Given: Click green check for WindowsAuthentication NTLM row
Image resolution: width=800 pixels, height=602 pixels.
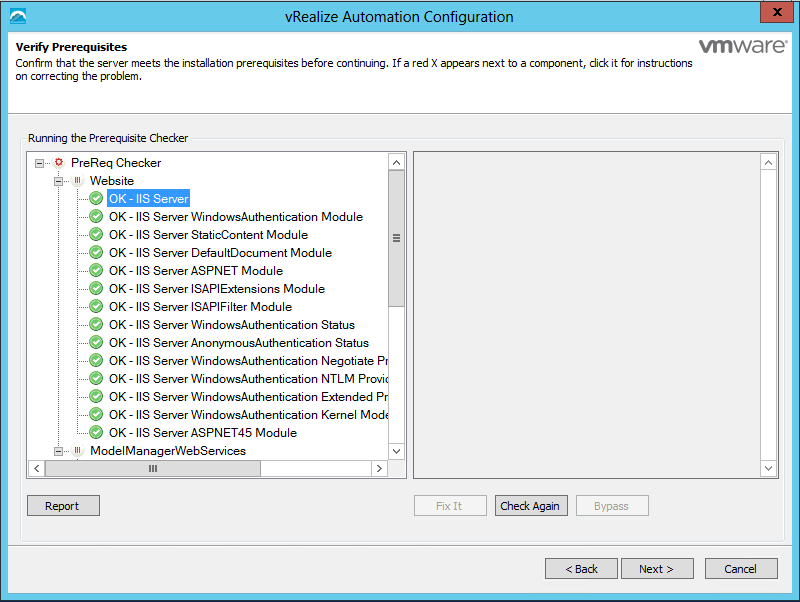Looking at the screenshot, I should pyautogui.click(x=96, y=379).
